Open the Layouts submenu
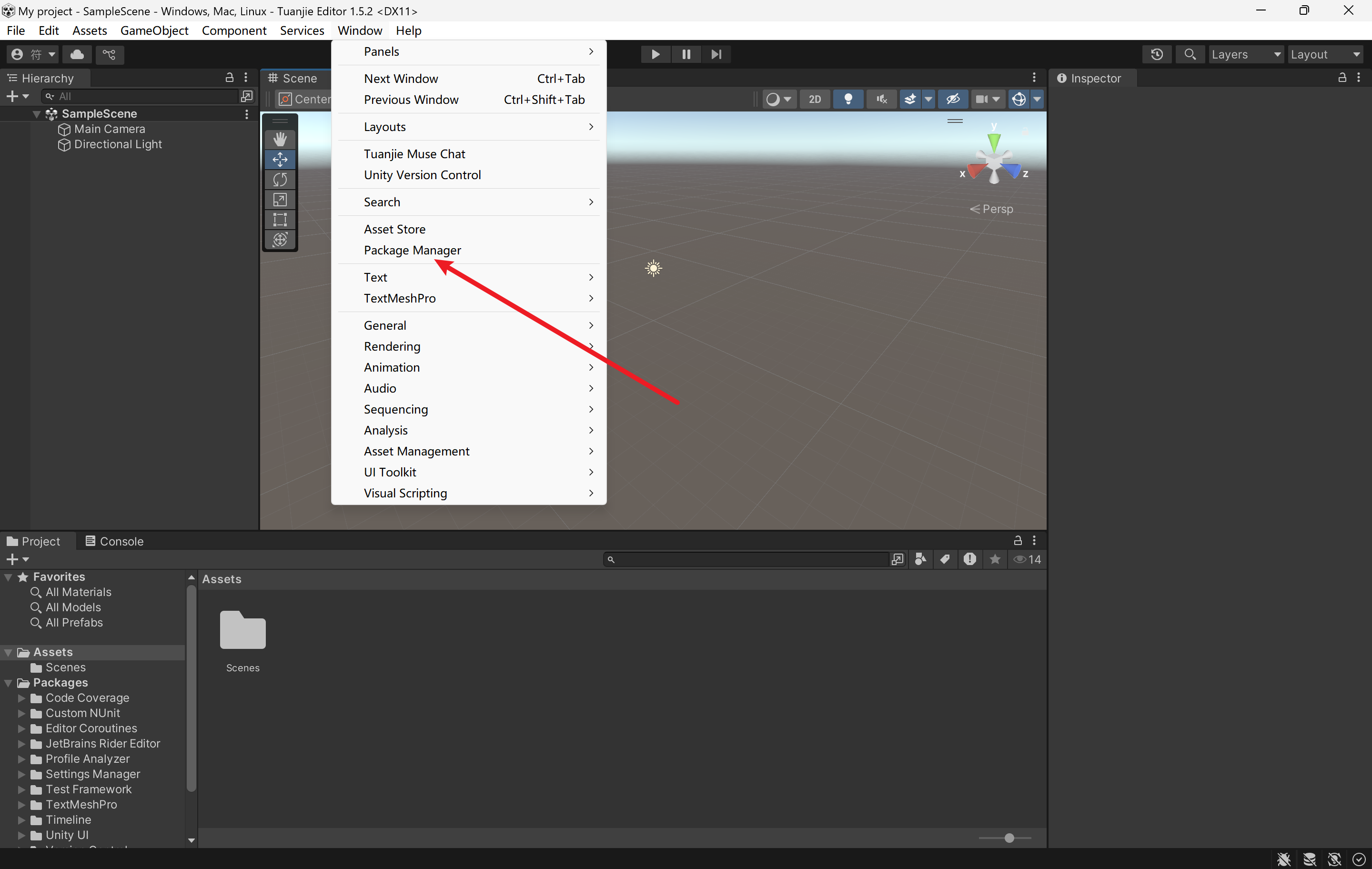The width and height of the screenshot is (1372, 869). (468, 127)
